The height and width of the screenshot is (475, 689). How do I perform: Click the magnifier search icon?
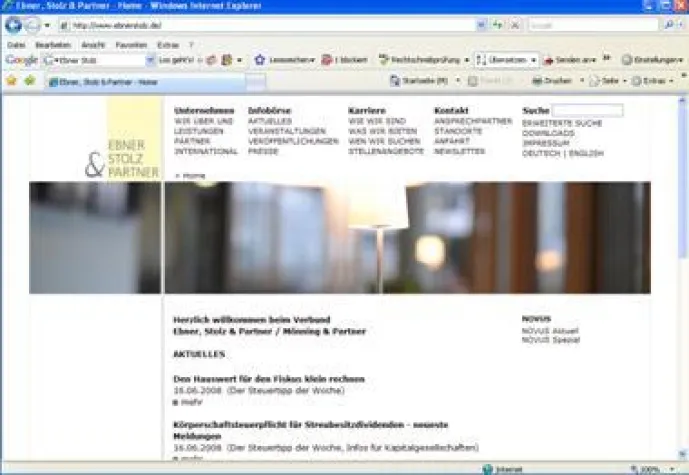668,25
